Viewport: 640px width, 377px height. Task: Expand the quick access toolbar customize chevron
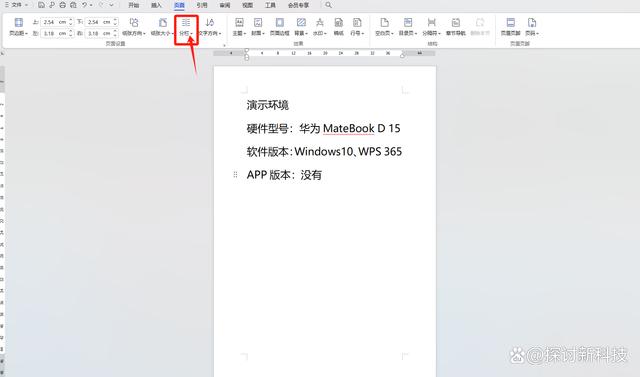point(111,5)
